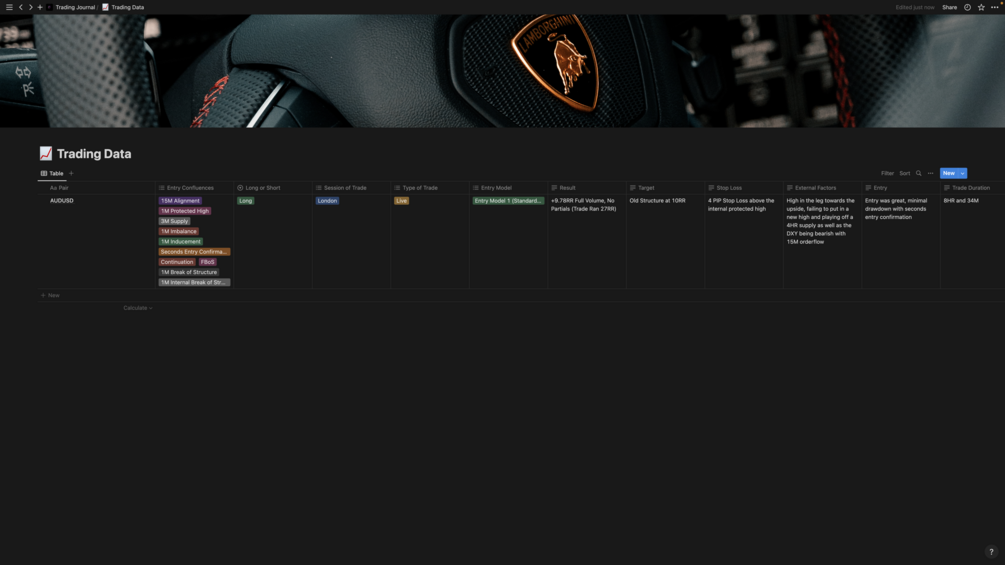Open the Long or Short column header
This screenshot has height=565, width=1005.
tap(272, 188)
